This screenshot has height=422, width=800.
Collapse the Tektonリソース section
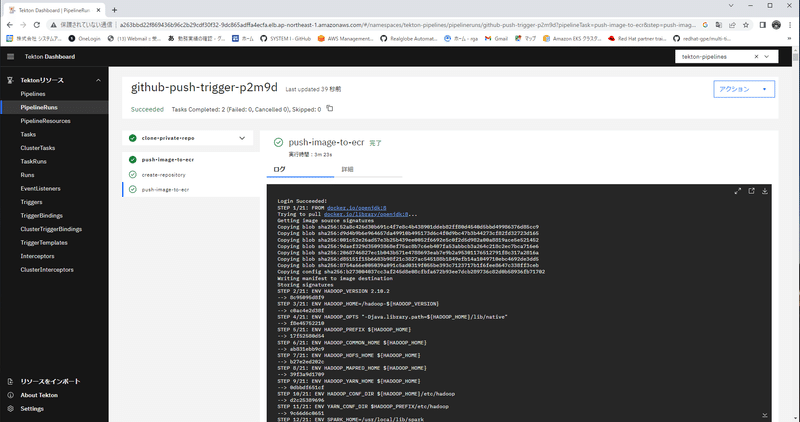click(x=98, y=80)
